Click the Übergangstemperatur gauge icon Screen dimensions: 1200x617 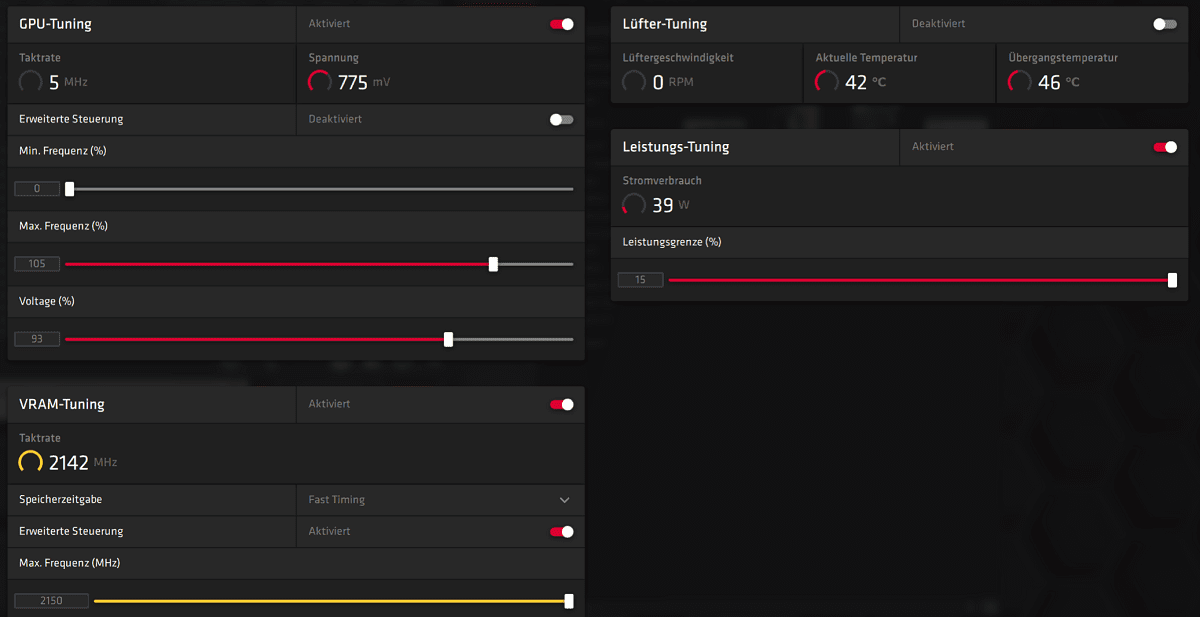tap(1020, 81)
